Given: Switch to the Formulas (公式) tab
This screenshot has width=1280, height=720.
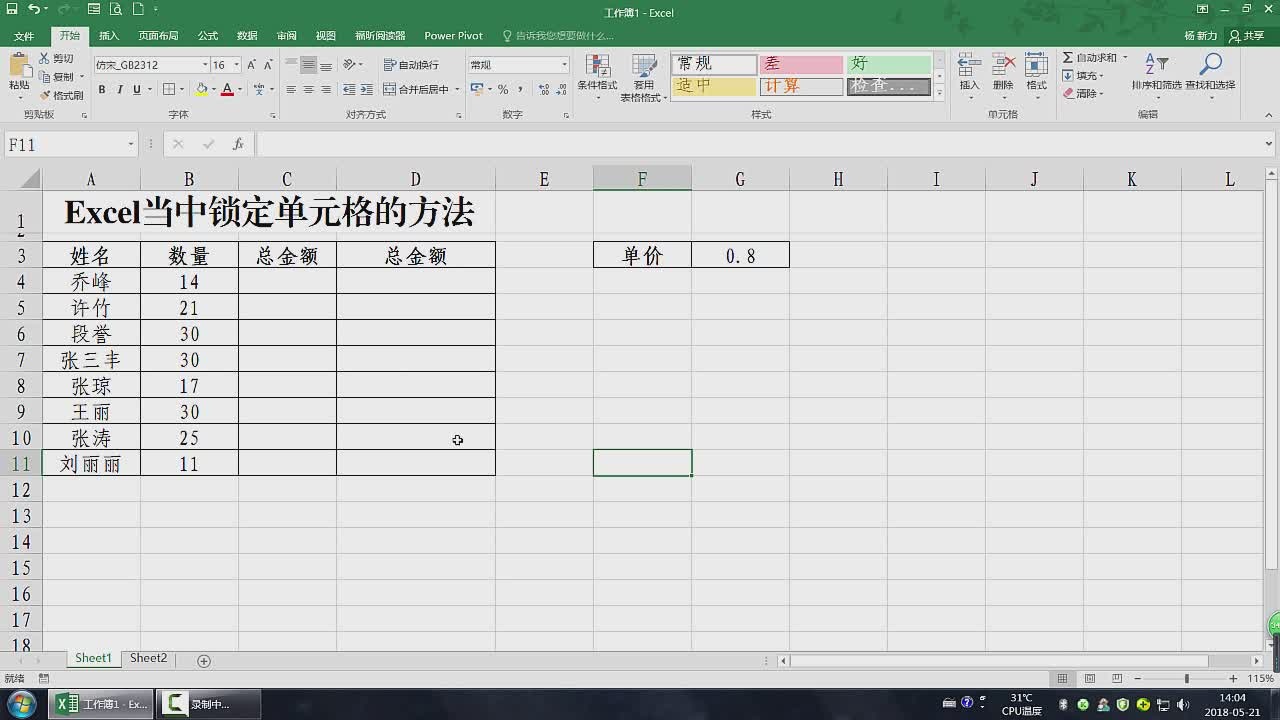Looking at the screenshot, I should 208,35.
